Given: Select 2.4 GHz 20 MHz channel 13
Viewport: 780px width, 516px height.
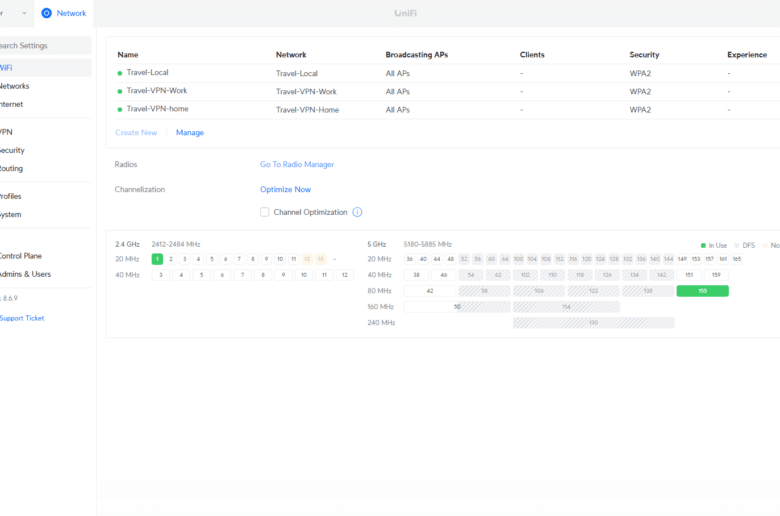Looking at the screenshot, I should pyautogui.click(x=321, y=259).
